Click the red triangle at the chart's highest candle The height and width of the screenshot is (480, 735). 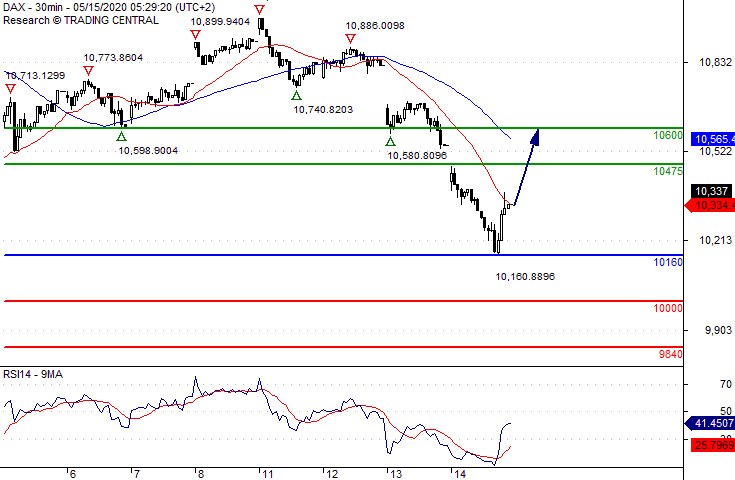point(259,9)
